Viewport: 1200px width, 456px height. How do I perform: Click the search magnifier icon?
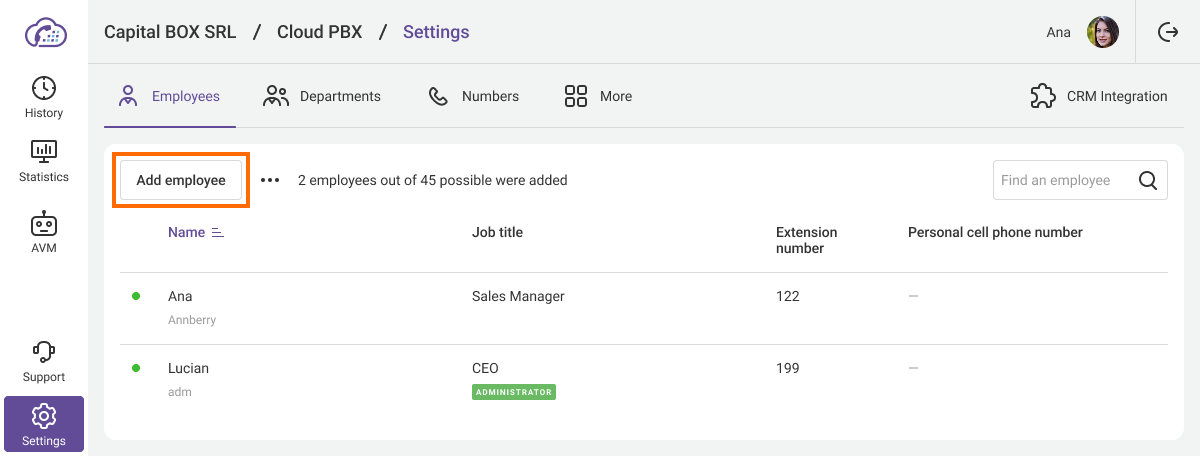click(1148, 181)
